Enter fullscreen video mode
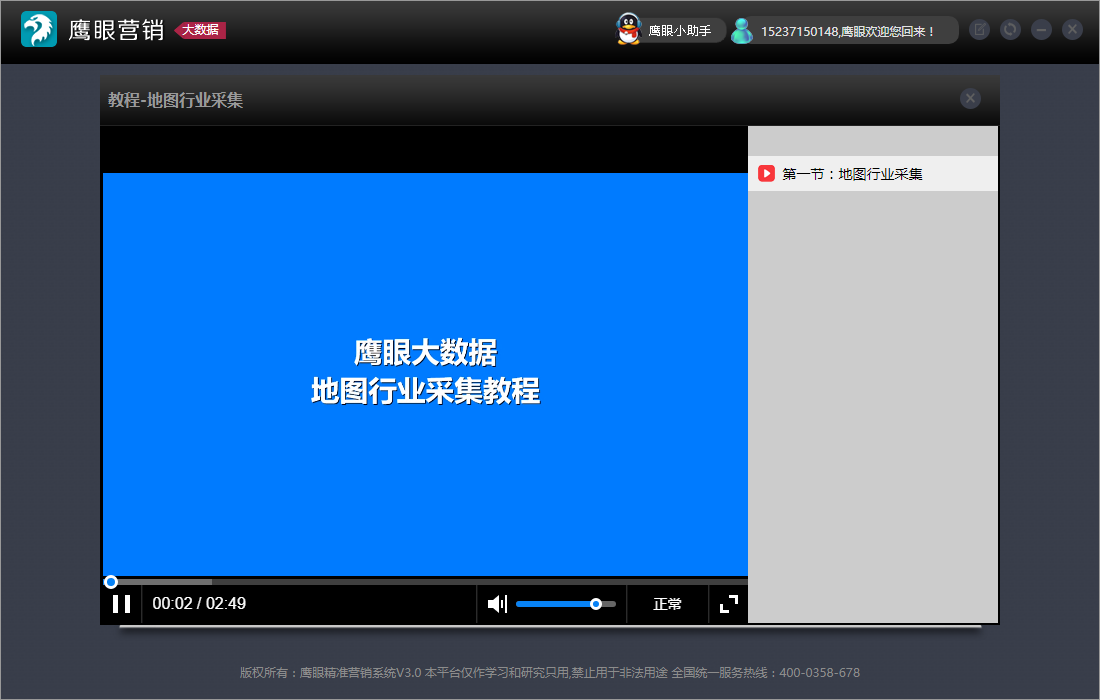The width and height of the screenshot is (1100, 700). point(729,604)
